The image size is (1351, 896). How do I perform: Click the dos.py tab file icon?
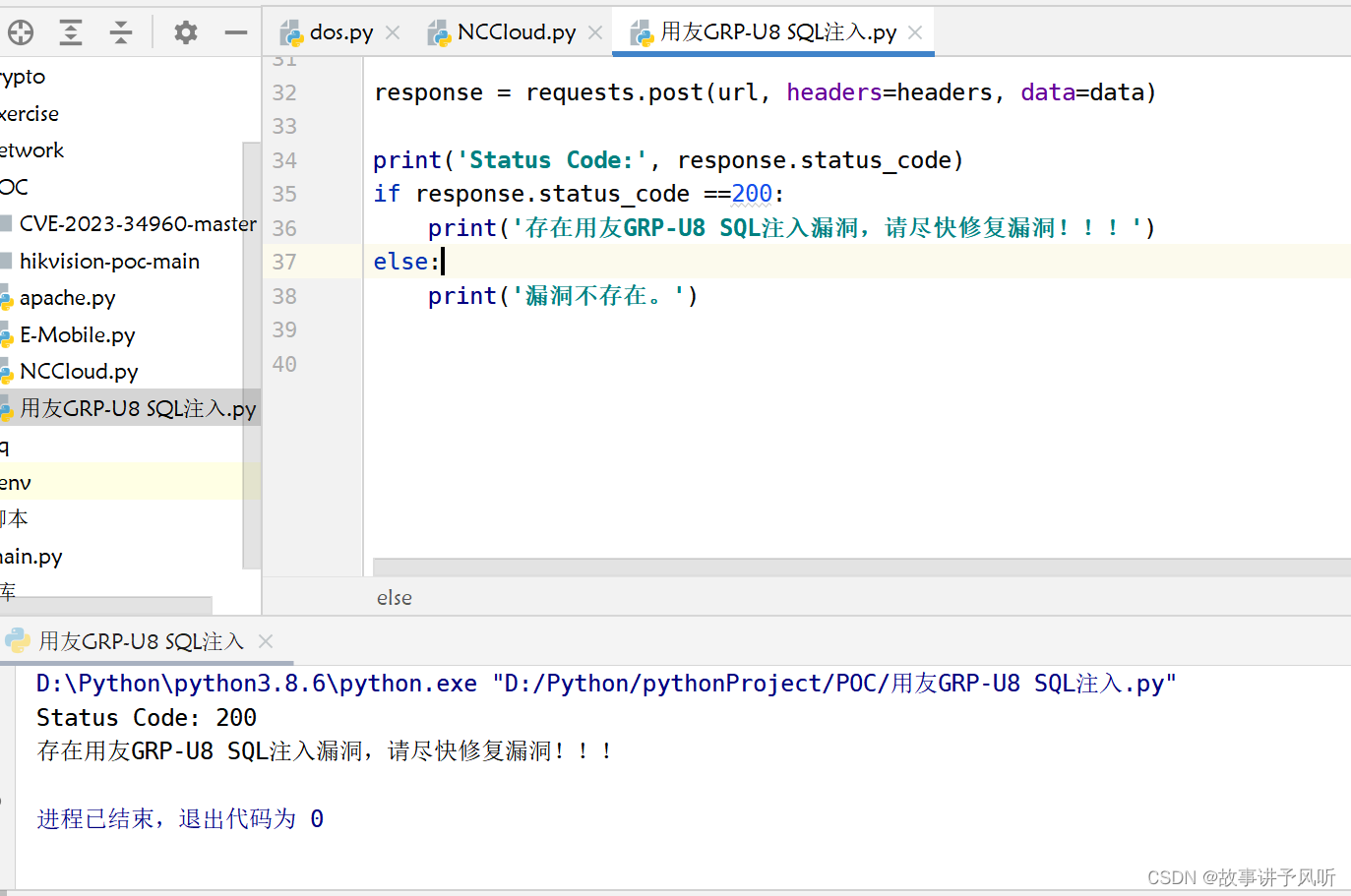(x=291, y=34)
